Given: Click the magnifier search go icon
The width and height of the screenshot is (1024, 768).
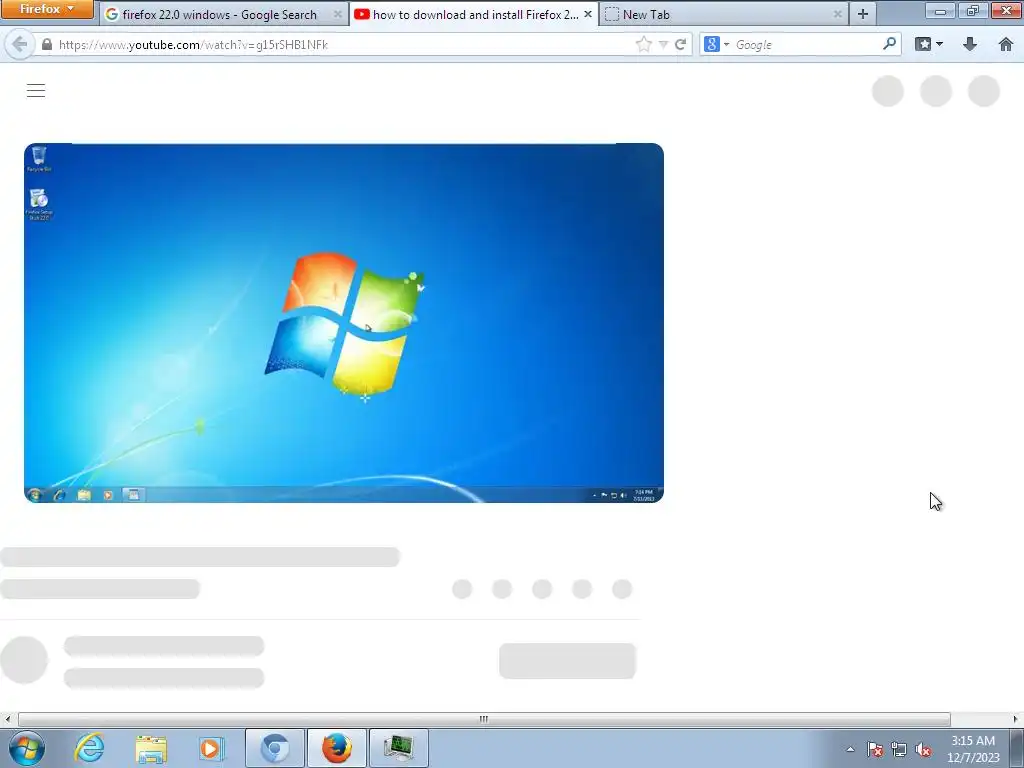Looking at the screenshot, I should (889, 44).
